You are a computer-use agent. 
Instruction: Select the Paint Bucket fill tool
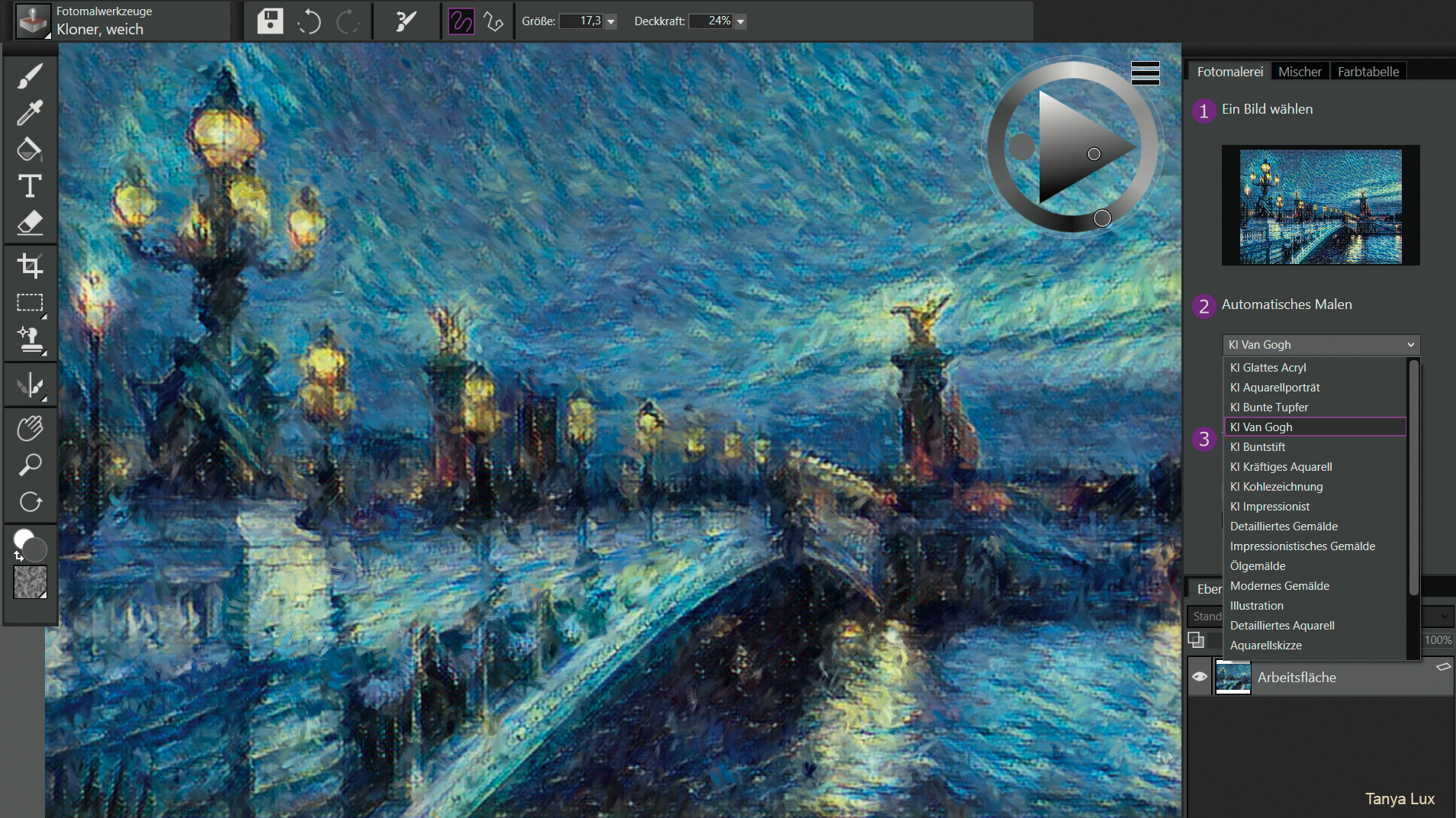(x=30, y=149)
